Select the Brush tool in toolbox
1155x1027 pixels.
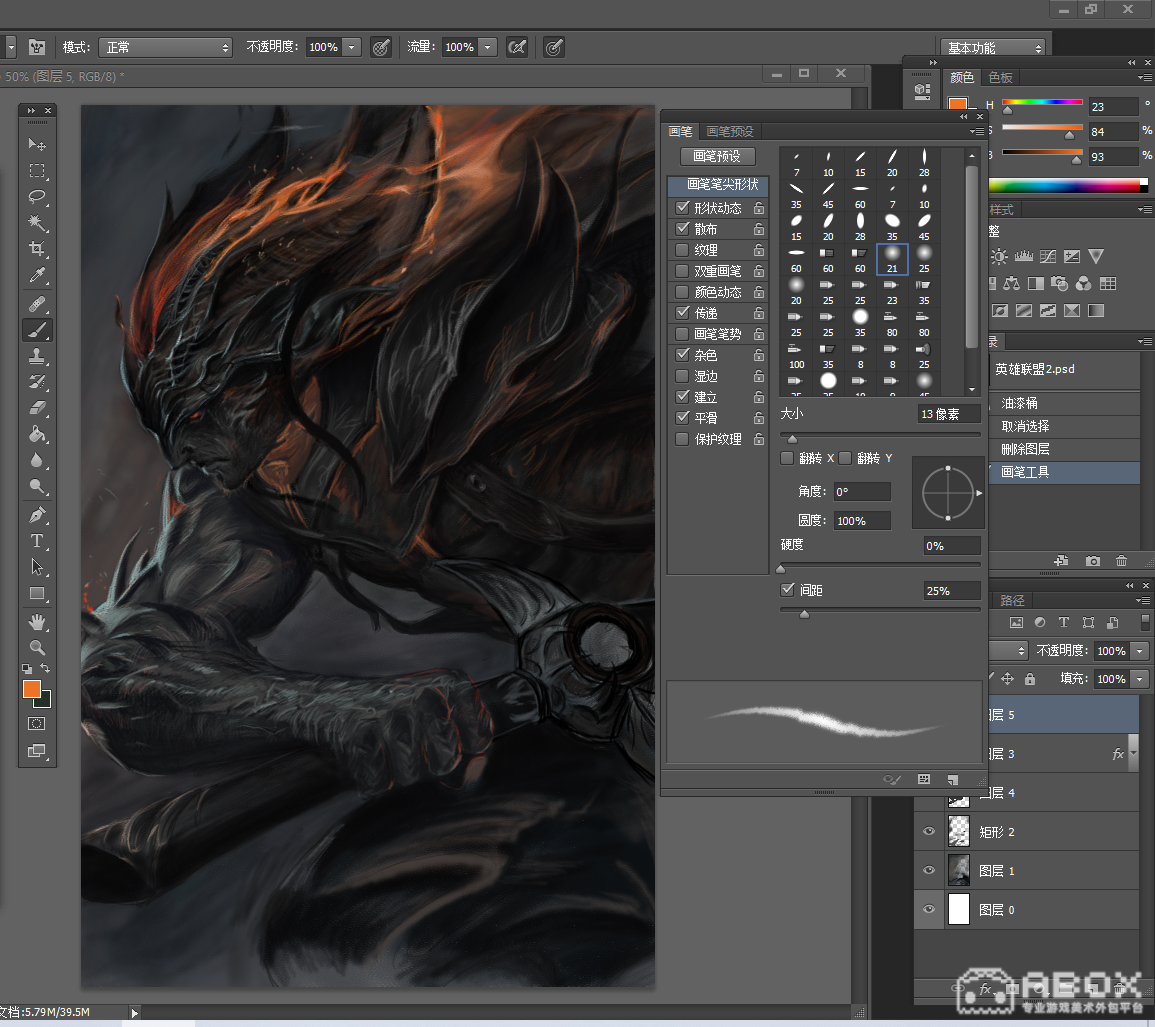[x=37, y=329]
